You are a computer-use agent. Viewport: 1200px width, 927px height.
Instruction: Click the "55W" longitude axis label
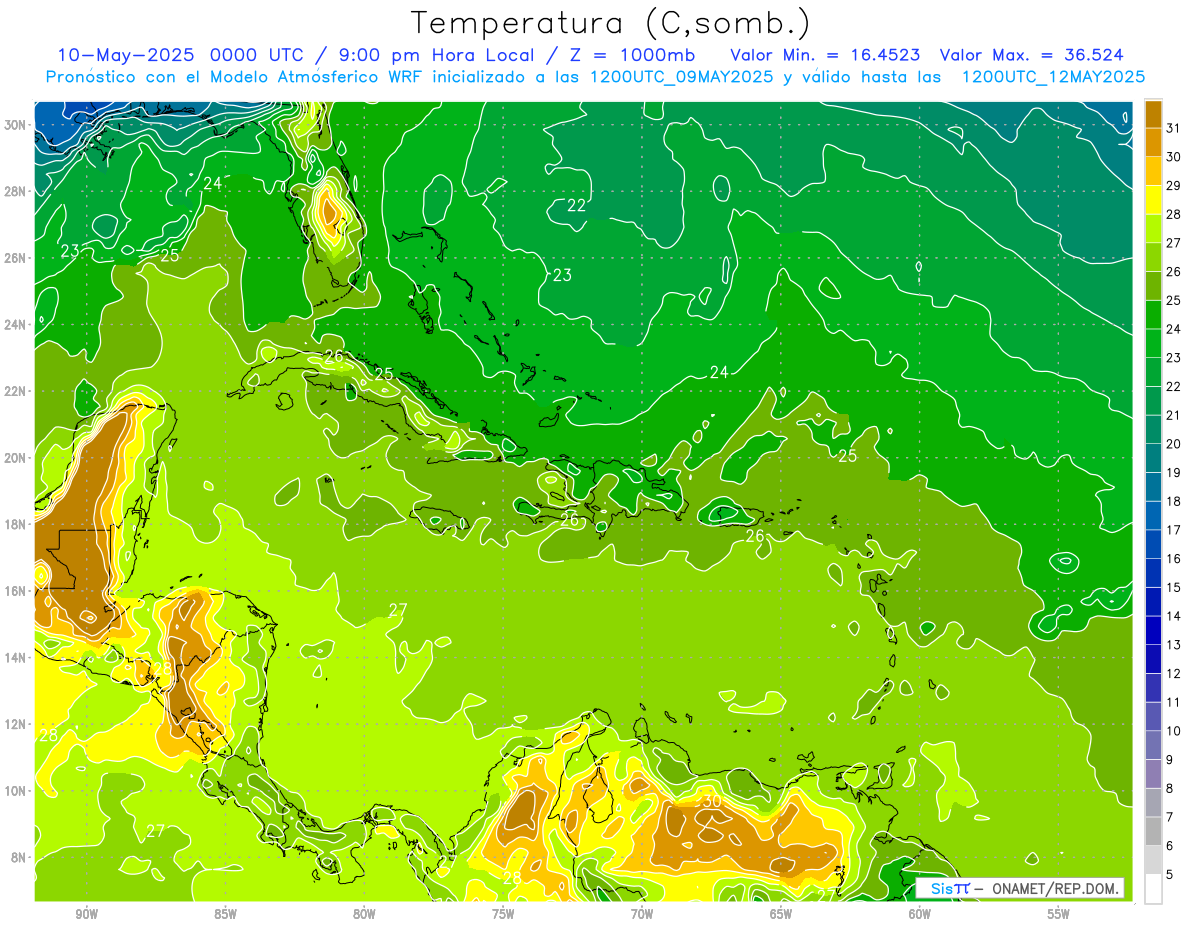click(1059, 914)
